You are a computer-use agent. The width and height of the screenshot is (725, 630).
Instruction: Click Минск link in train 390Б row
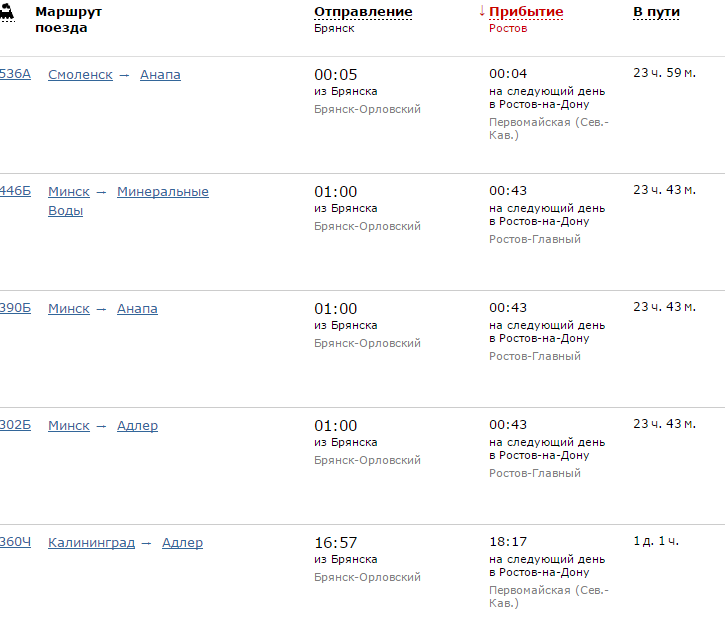pyautogui.click(x=69, y=309)
